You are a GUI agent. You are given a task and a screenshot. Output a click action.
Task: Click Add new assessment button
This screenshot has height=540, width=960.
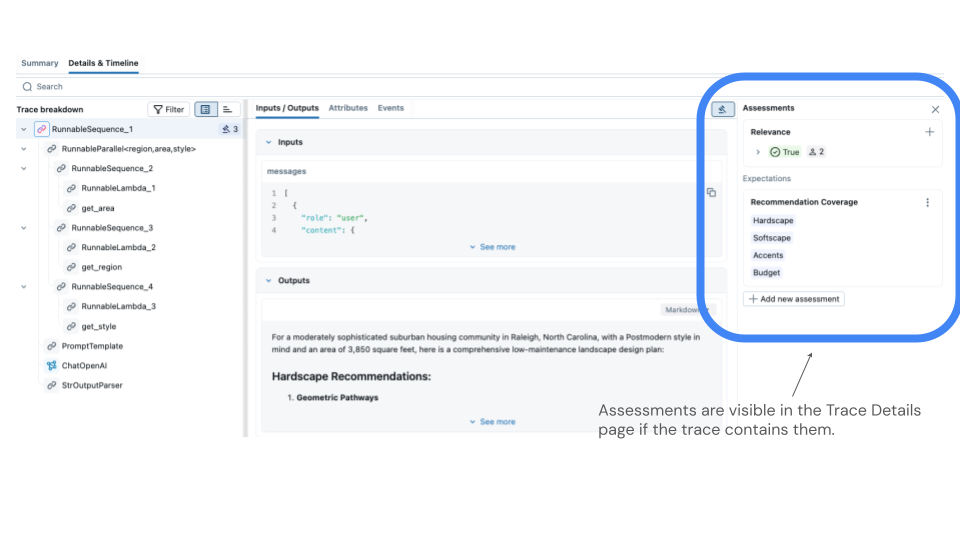[794, 299]
